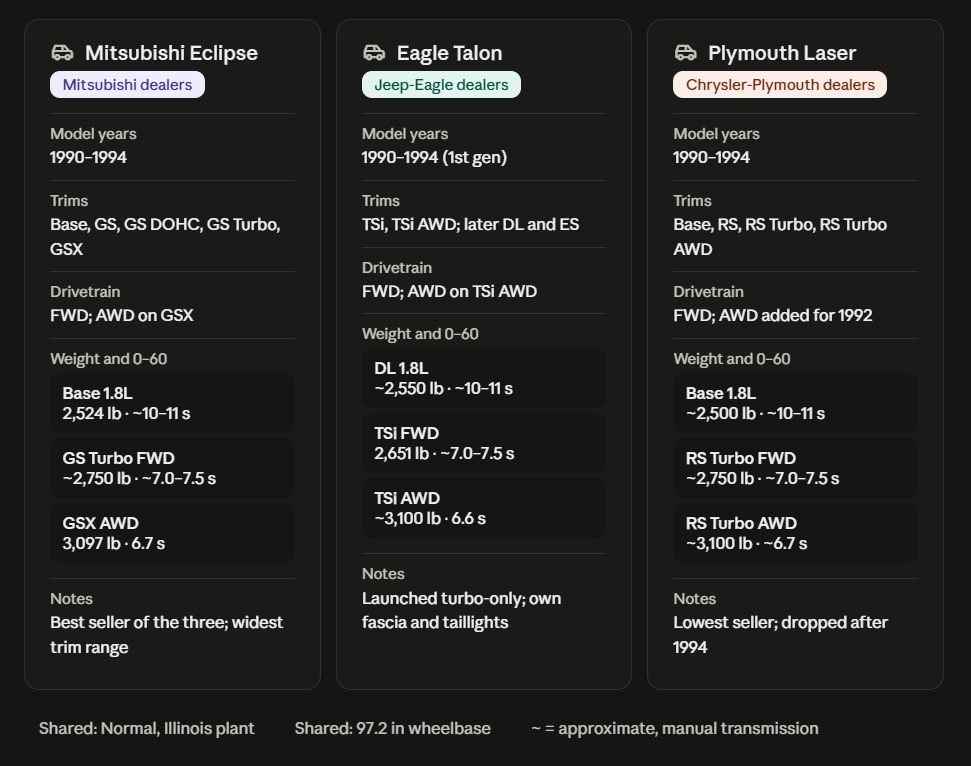The width and height of the screenshot is (971, 766).
Task: Click 'FWD; AWD on GSX' drivetrain text
Action: coord(122,315)
